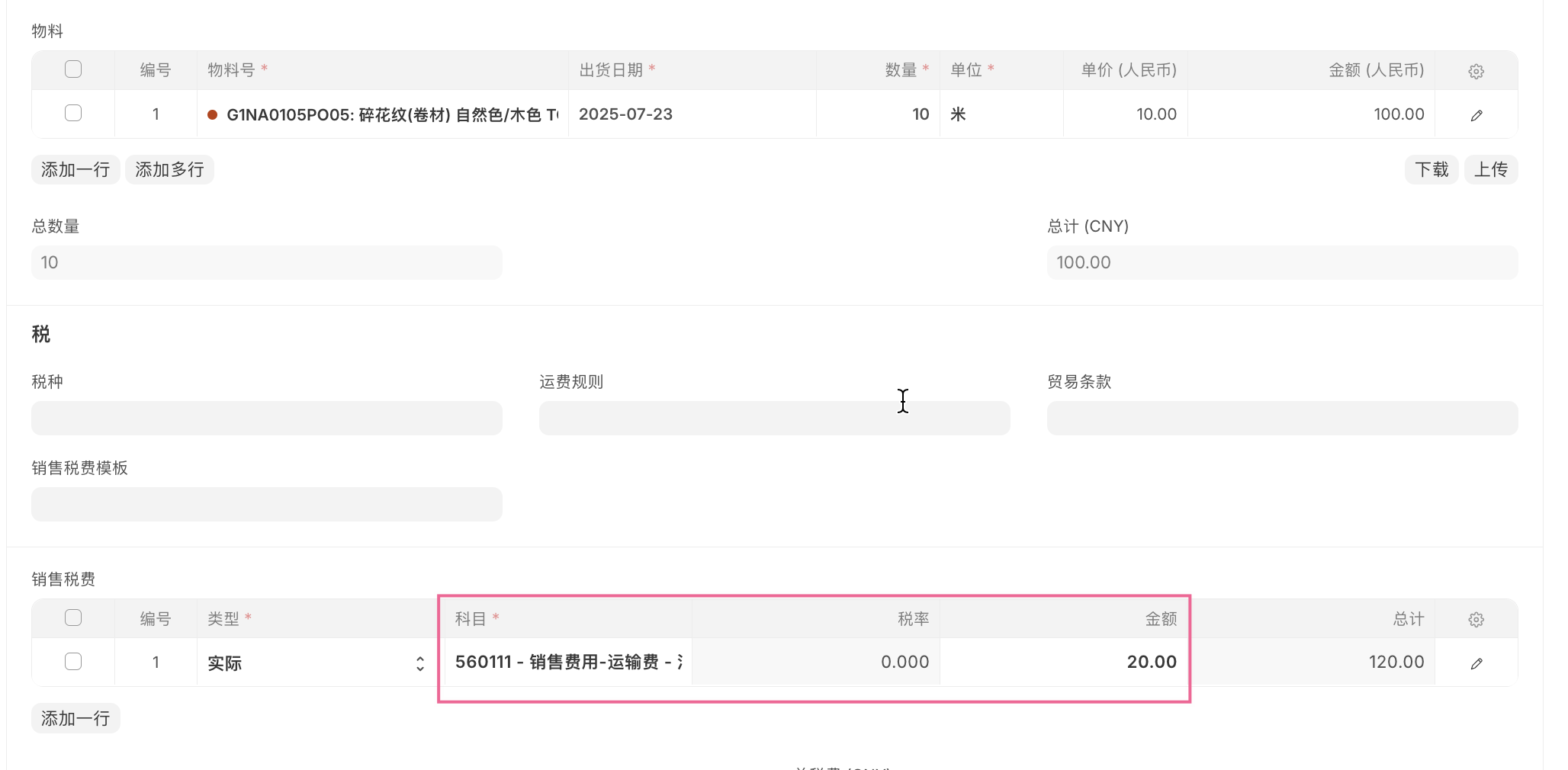The width and height of the screenshot is (1568, 770).
Task: Click 添加一行 under the 销售税费 table
Action: click(75, 717)
